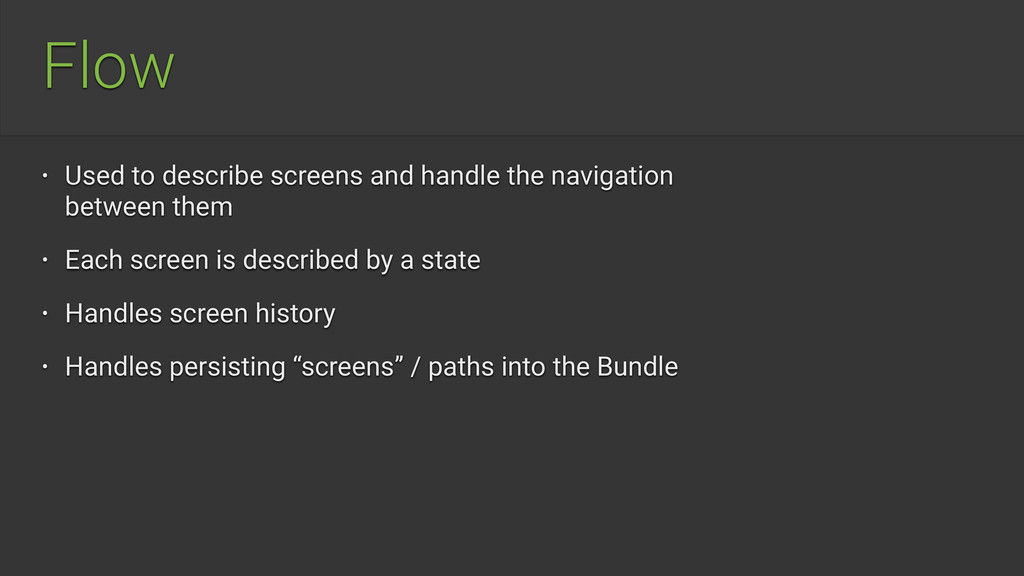1024x576 pixels.
Task: Click bullet dot before "Used to describe"
Action: (x=45, y=176)
